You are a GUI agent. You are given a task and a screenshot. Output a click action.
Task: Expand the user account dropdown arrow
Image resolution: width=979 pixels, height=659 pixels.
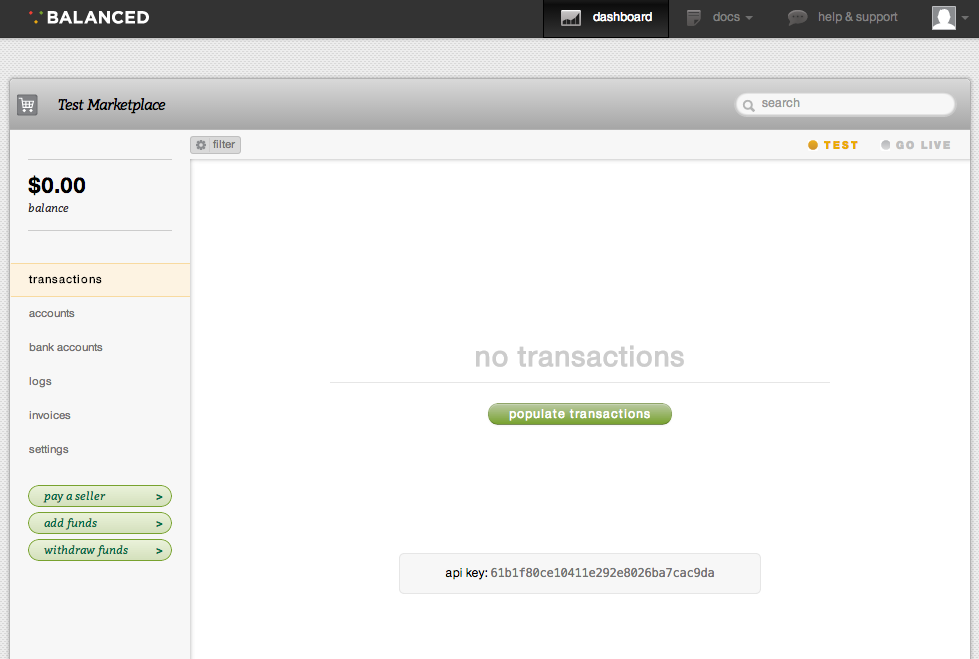click(965, 18)
